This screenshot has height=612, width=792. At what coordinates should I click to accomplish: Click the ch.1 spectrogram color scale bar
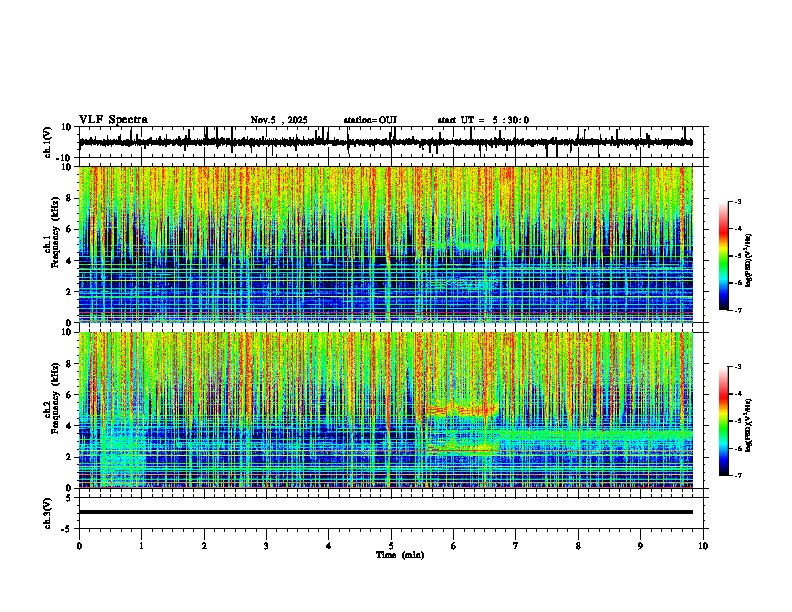[724, 256]
